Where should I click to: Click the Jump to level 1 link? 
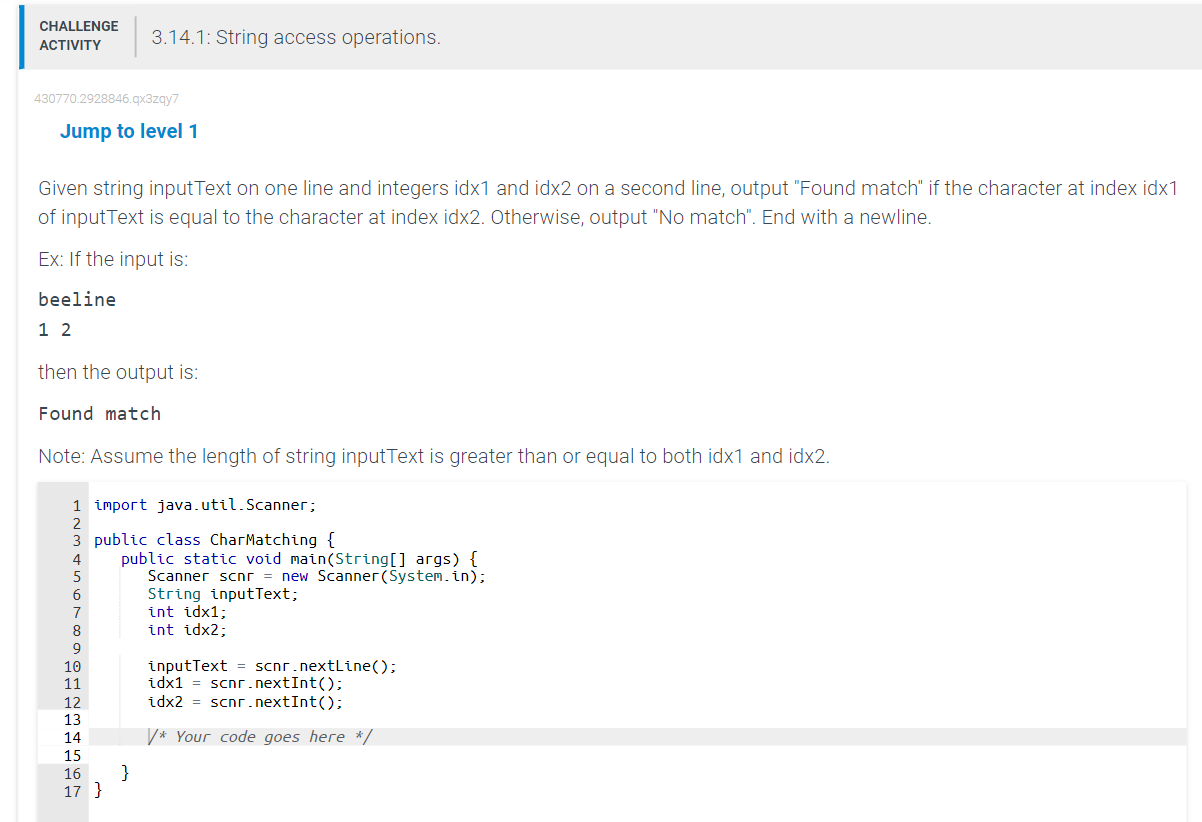pyautogui.click(x=129, y=131)
